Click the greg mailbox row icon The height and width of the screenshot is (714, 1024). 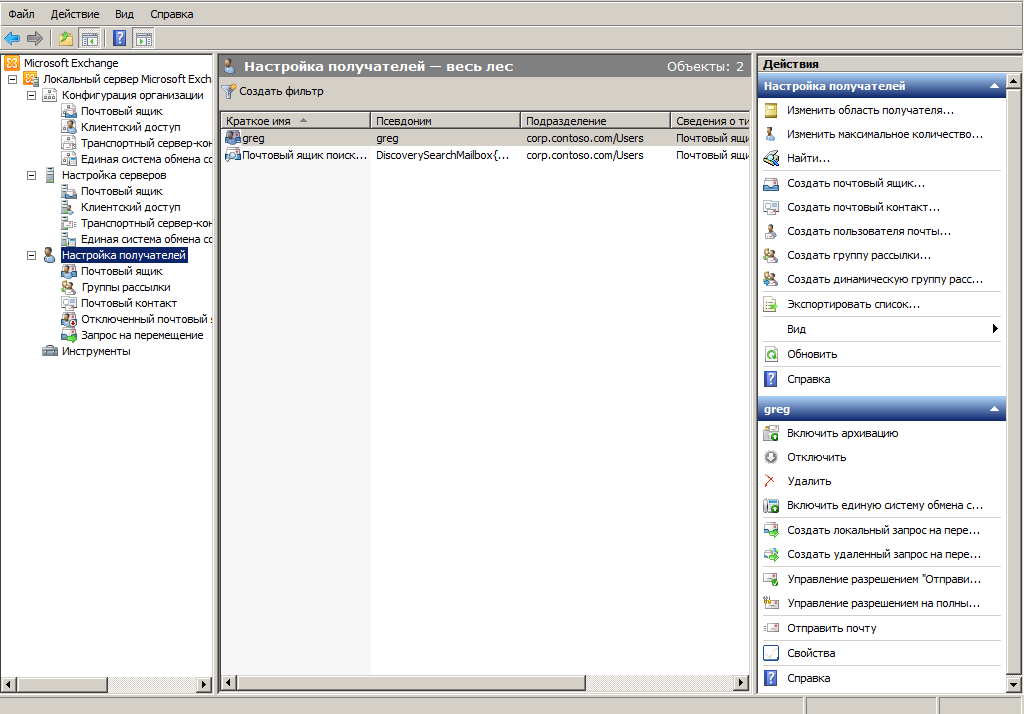[x=232, y=138]
